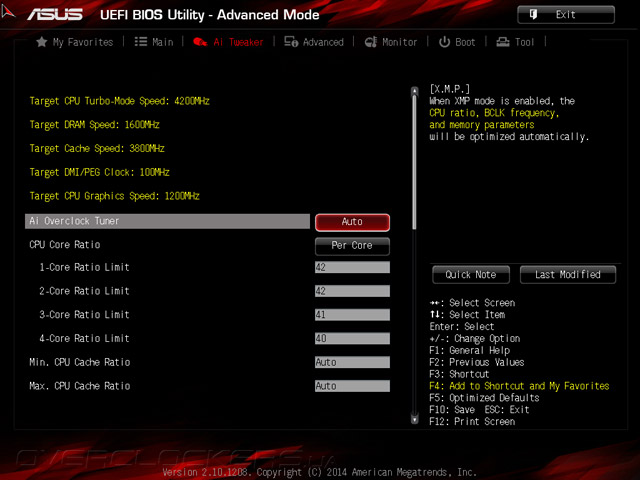
Task: Select the 4-Core Ratio Limit label
Action: 84,338
